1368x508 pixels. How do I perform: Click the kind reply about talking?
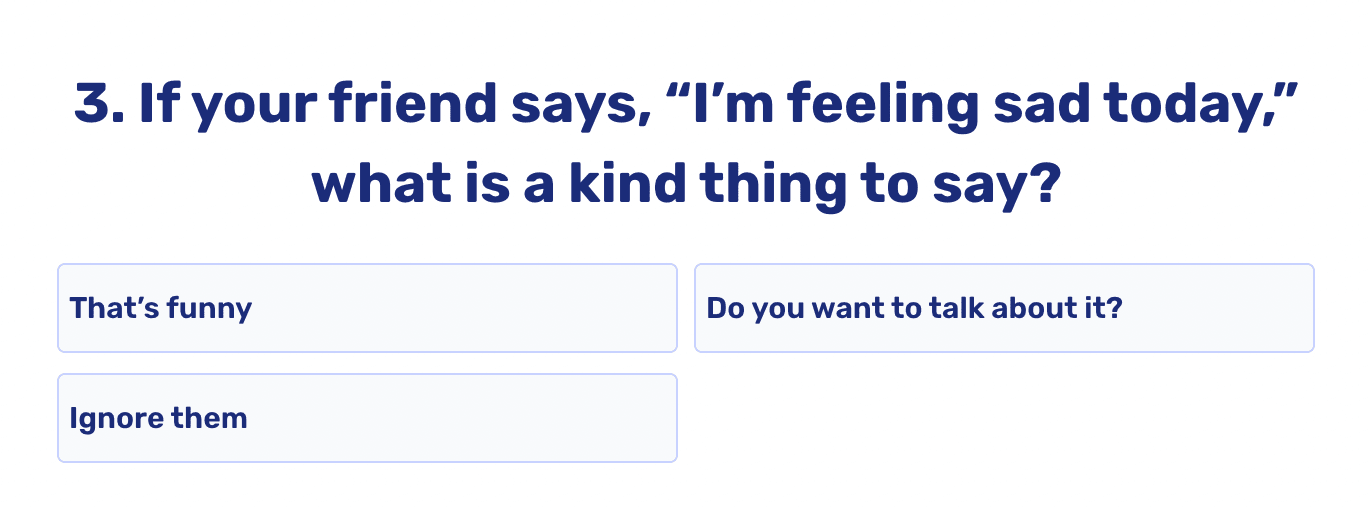pos(1004,308)
